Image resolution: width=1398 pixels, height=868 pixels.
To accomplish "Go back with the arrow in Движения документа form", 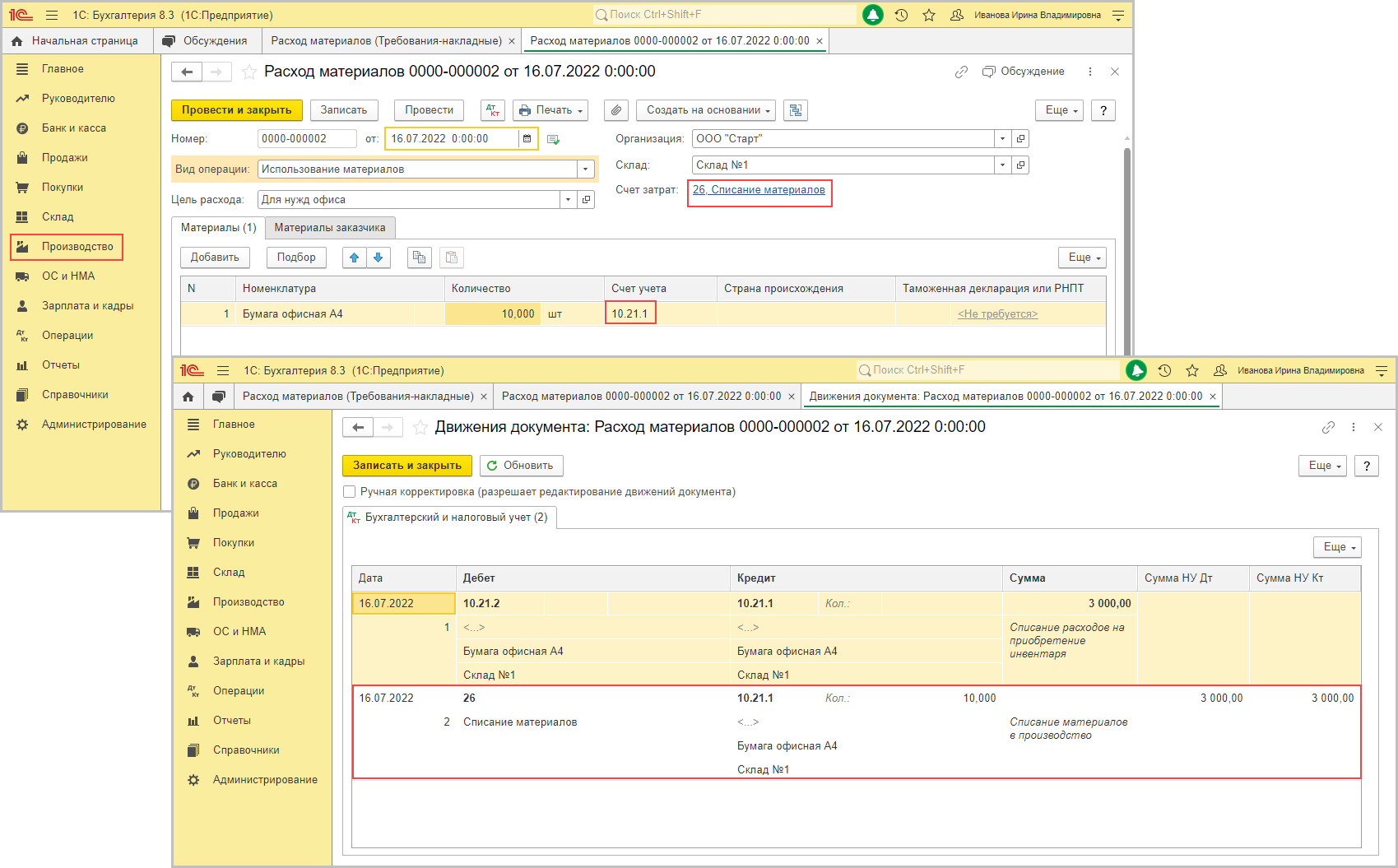I will 358,427.
